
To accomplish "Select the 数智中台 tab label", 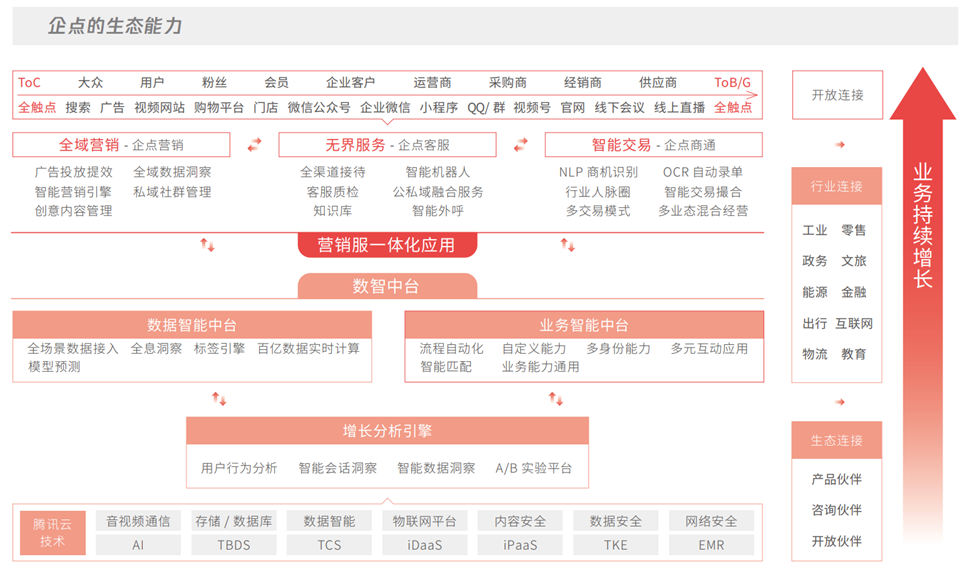I will click(387, 286).
